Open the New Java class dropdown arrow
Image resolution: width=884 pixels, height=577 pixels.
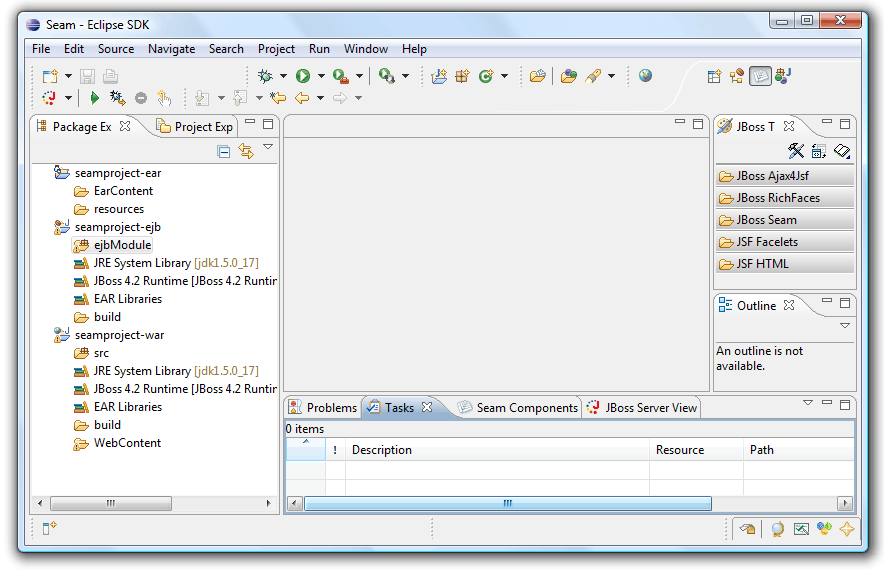pos(505,76)
